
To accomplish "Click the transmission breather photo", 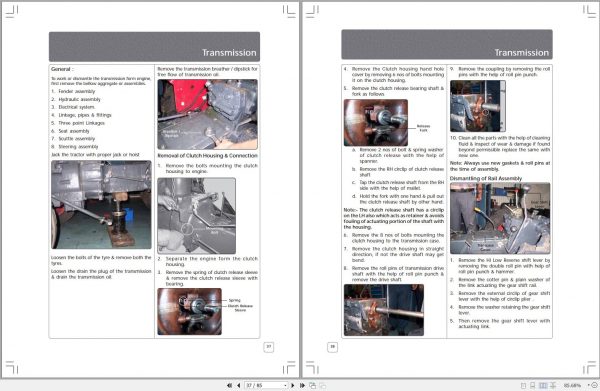I will (207, 114).
